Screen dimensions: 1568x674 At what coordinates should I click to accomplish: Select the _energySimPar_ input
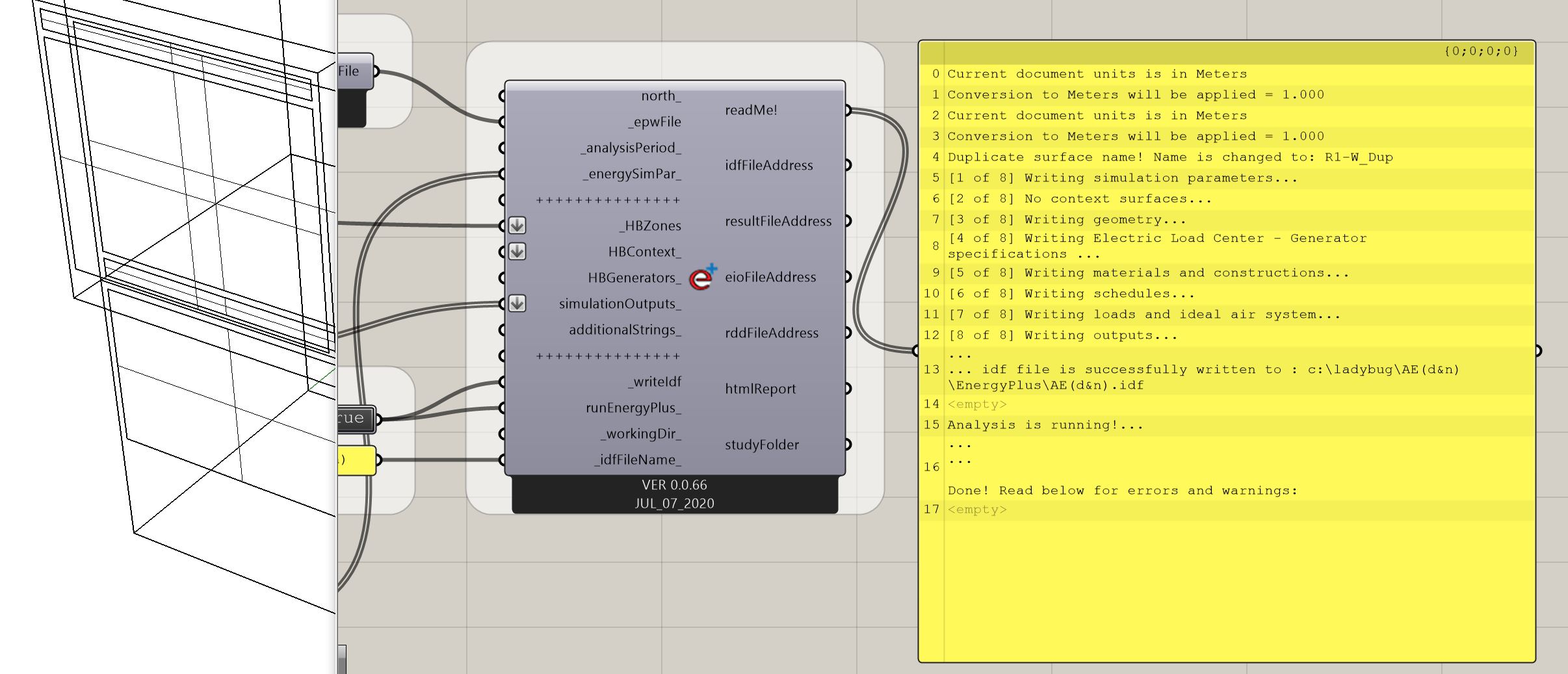click(x=633, y=174)
